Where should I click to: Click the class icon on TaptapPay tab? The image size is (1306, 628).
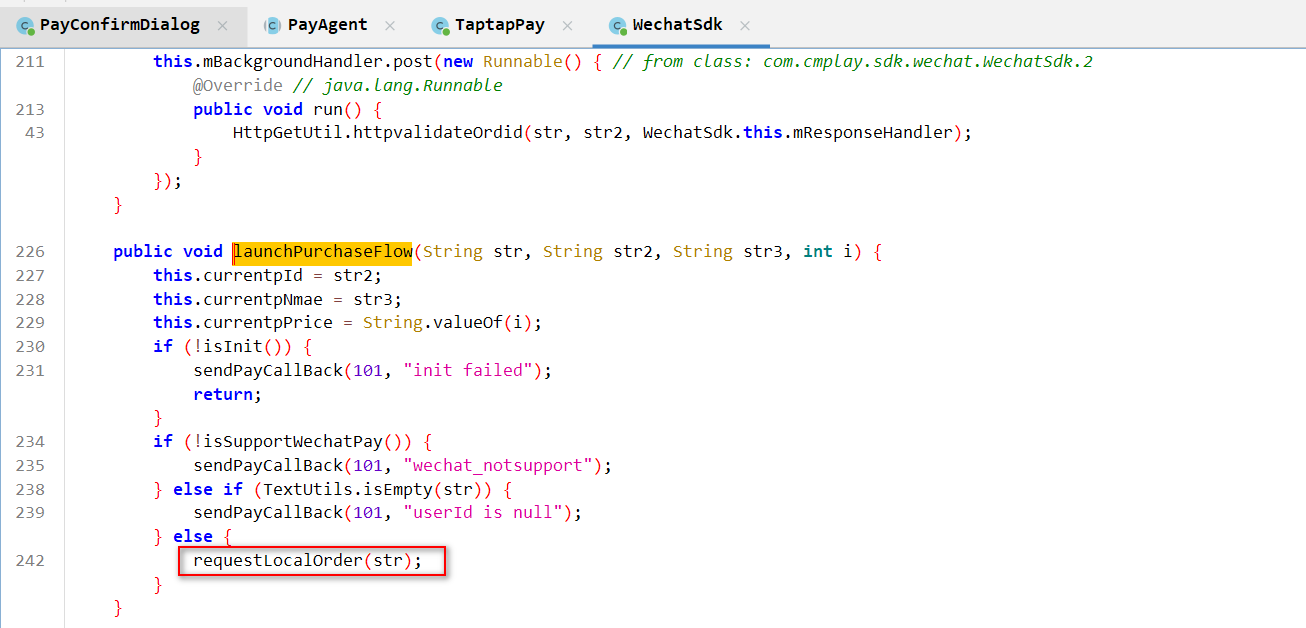(x=440, y=25)
